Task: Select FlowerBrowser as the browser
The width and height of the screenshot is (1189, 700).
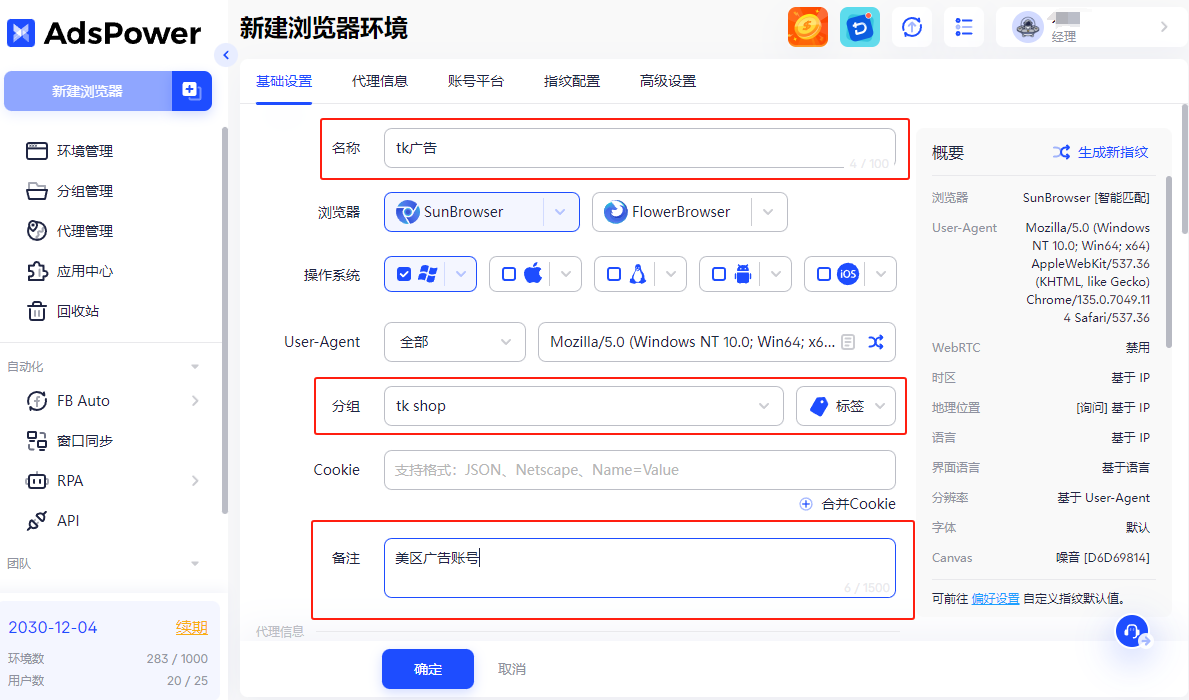Action: click(x=671, y=212)
